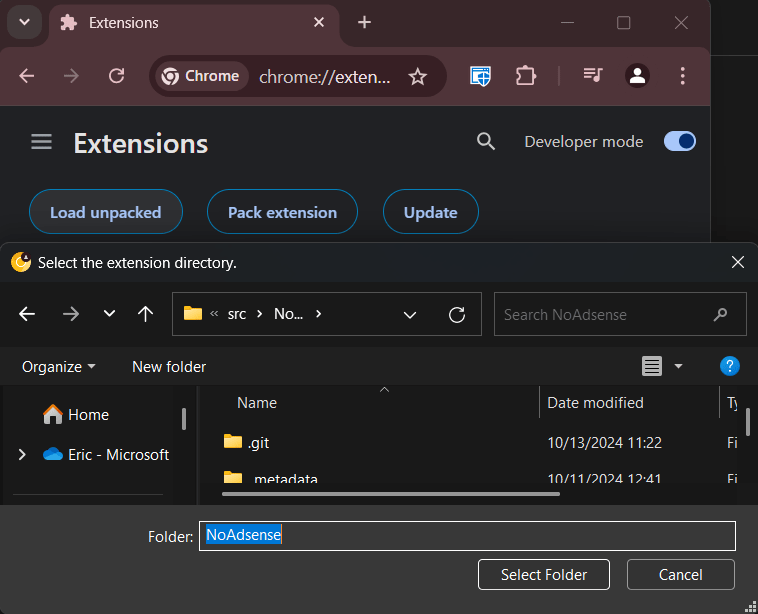The width and height of the screenshot is (758, 614).
Task: Click Select Folder button
Action: (x=544, y=574)
